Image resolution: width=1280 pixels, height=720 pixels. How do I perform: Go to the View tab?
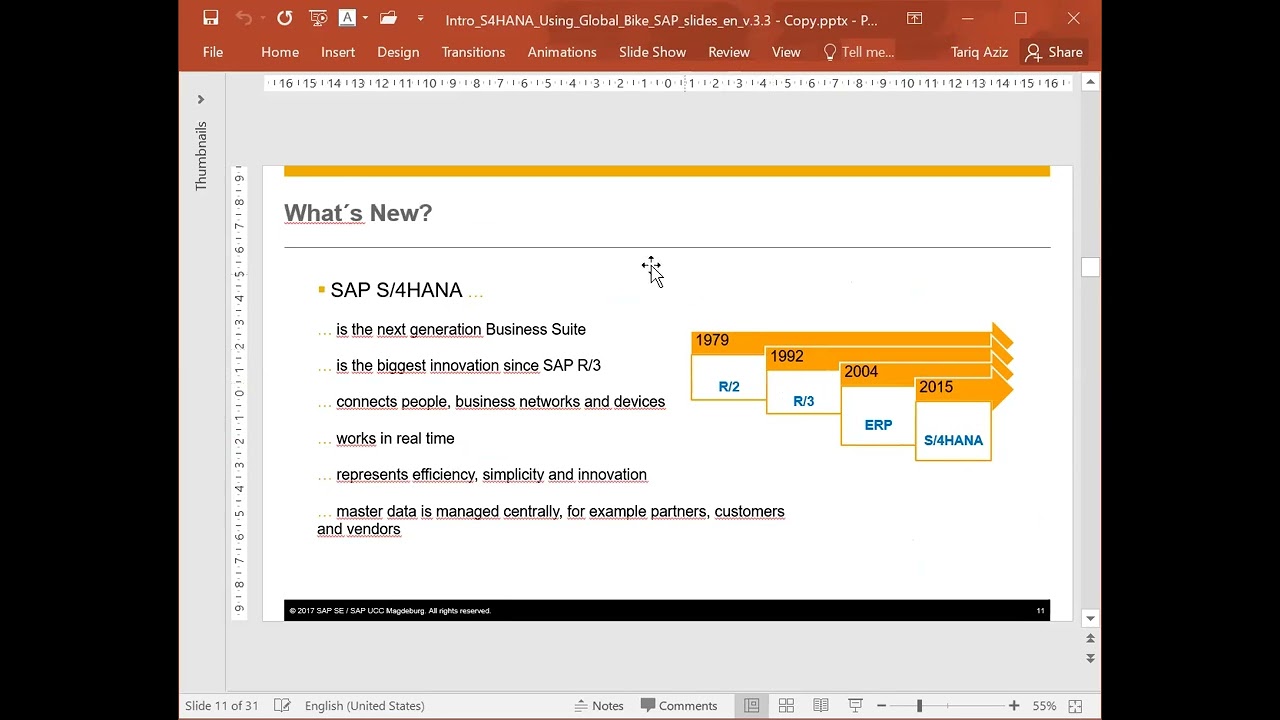[786, 52]
